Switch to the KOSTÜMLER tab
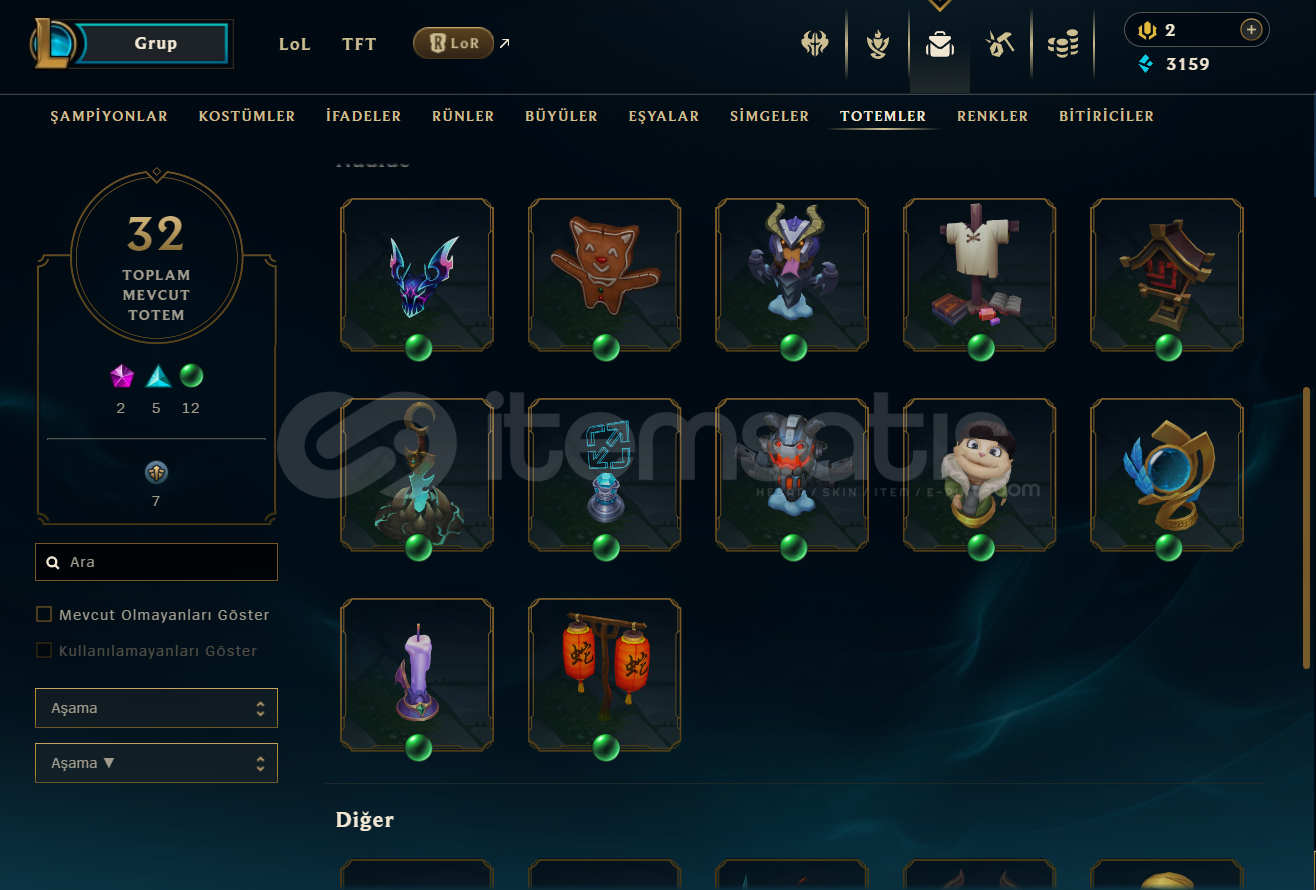This screenshot has width=1316, height=890. (x=247, y=116)
